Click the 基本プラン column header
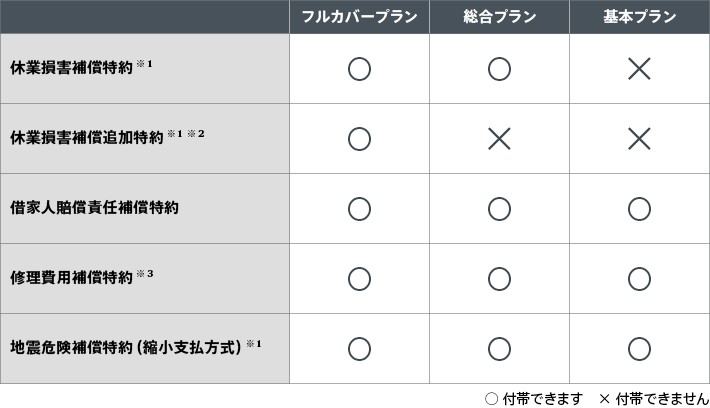Image resolution: width=710 pixels, height=408 pixels. [x=640, y=17]
